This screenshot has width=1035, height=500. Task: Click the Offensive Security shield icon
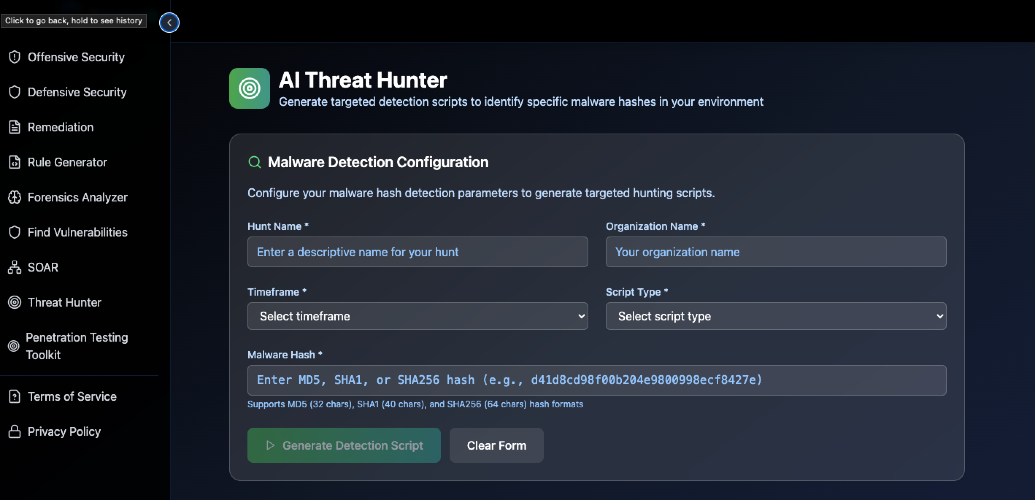tap(14, 57)
